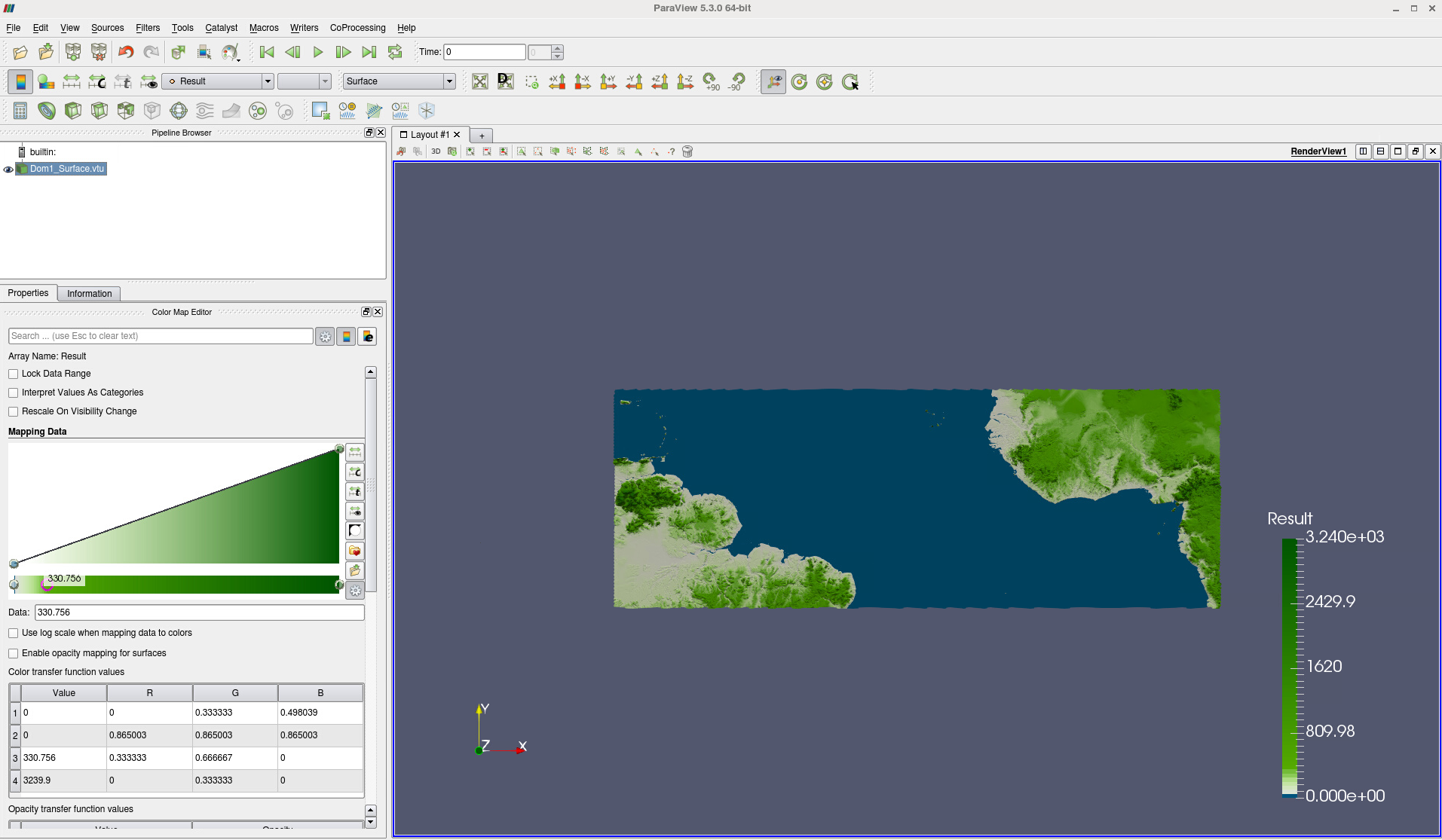
Task: Jump to the last frame
Action: tap(369, 52)
